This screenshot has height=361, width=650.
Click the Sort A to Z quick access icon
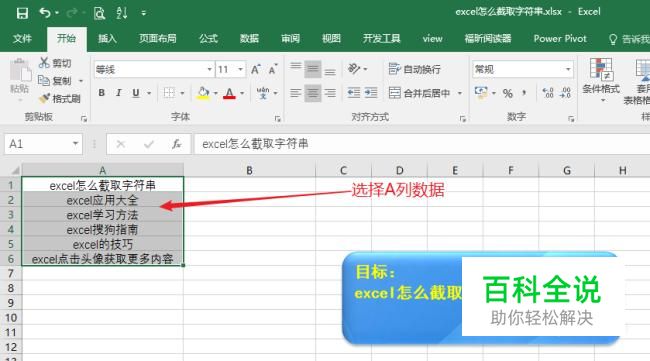(x=122, y=13)
